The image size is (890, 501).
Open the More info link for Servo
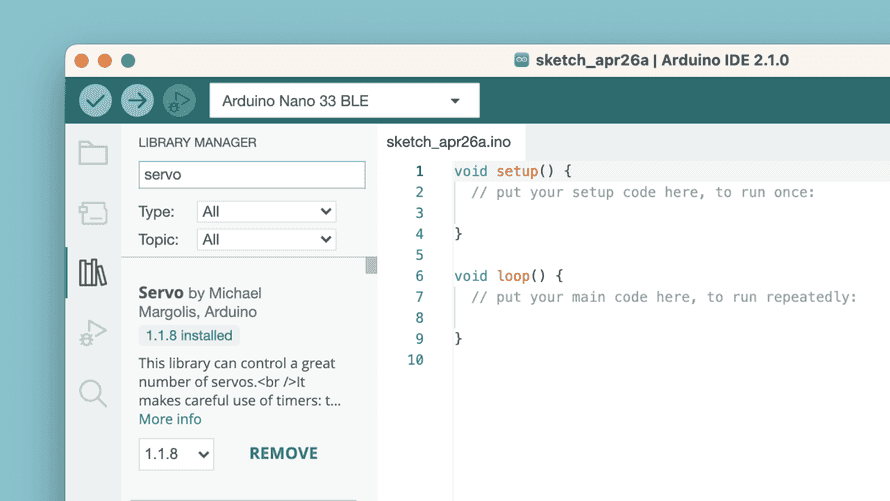click(x=170, y=419)
